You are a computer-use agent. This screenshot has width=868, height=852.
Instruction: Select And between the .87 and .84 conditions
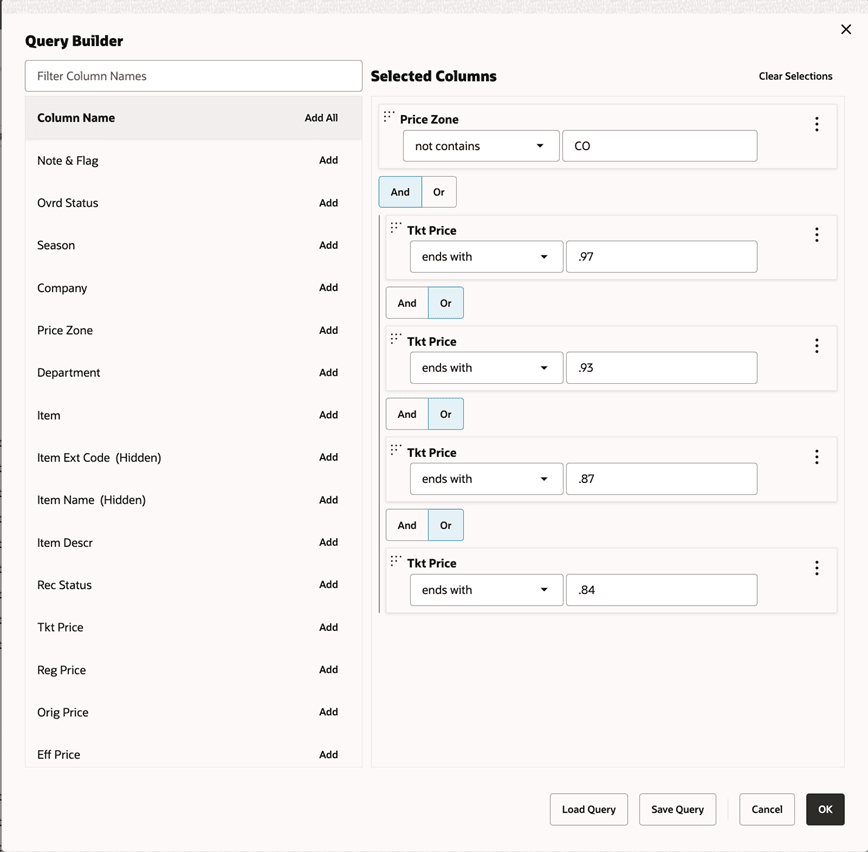tap(406, 525)
